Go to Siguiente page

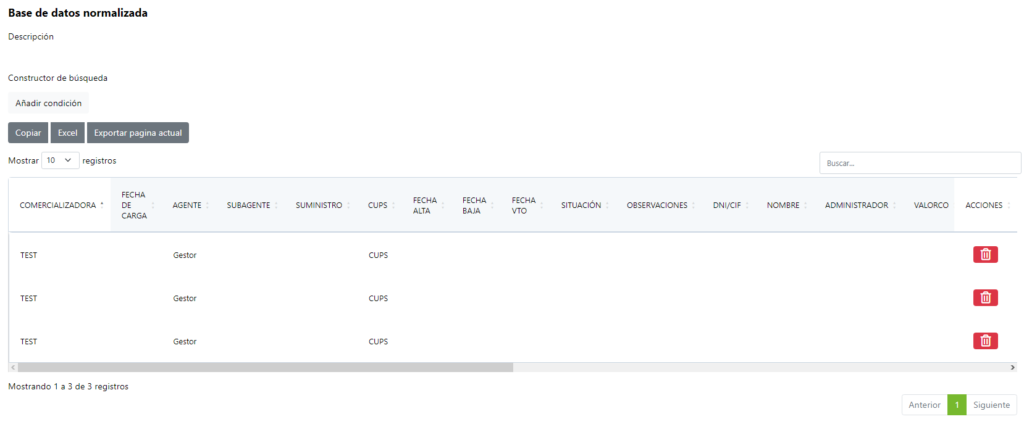992,405
